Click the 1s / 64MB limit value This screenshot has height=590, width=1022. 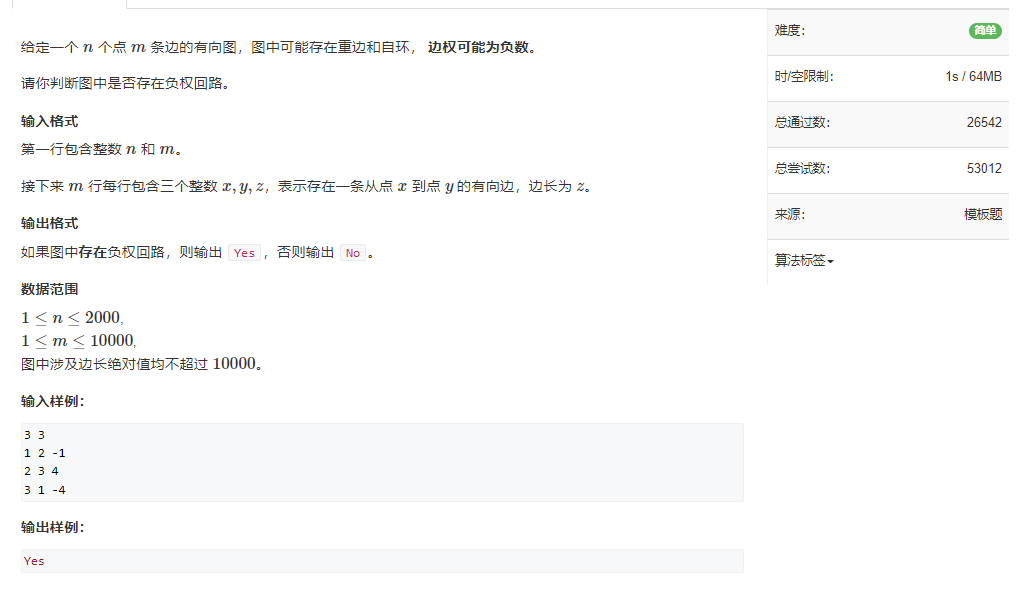tap(973, 77)
